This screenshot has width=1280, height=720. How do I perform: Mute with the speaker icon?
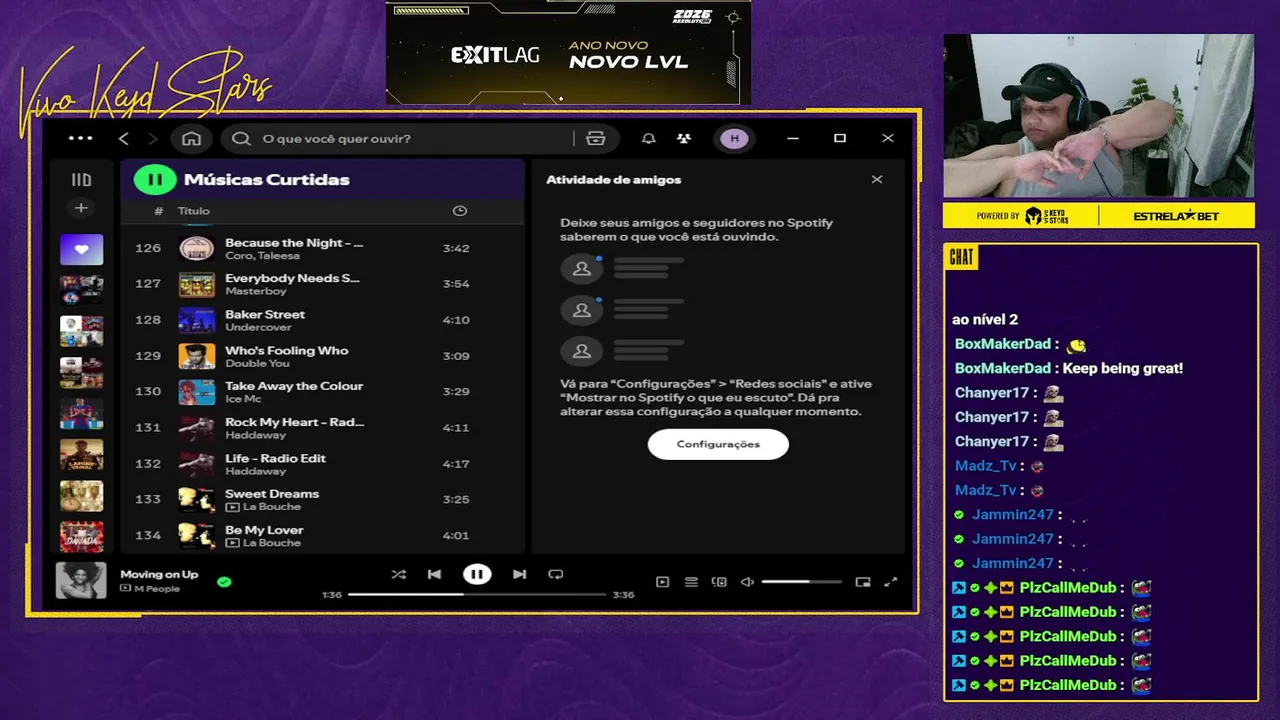pyautogui.click(x=747, y=582)
